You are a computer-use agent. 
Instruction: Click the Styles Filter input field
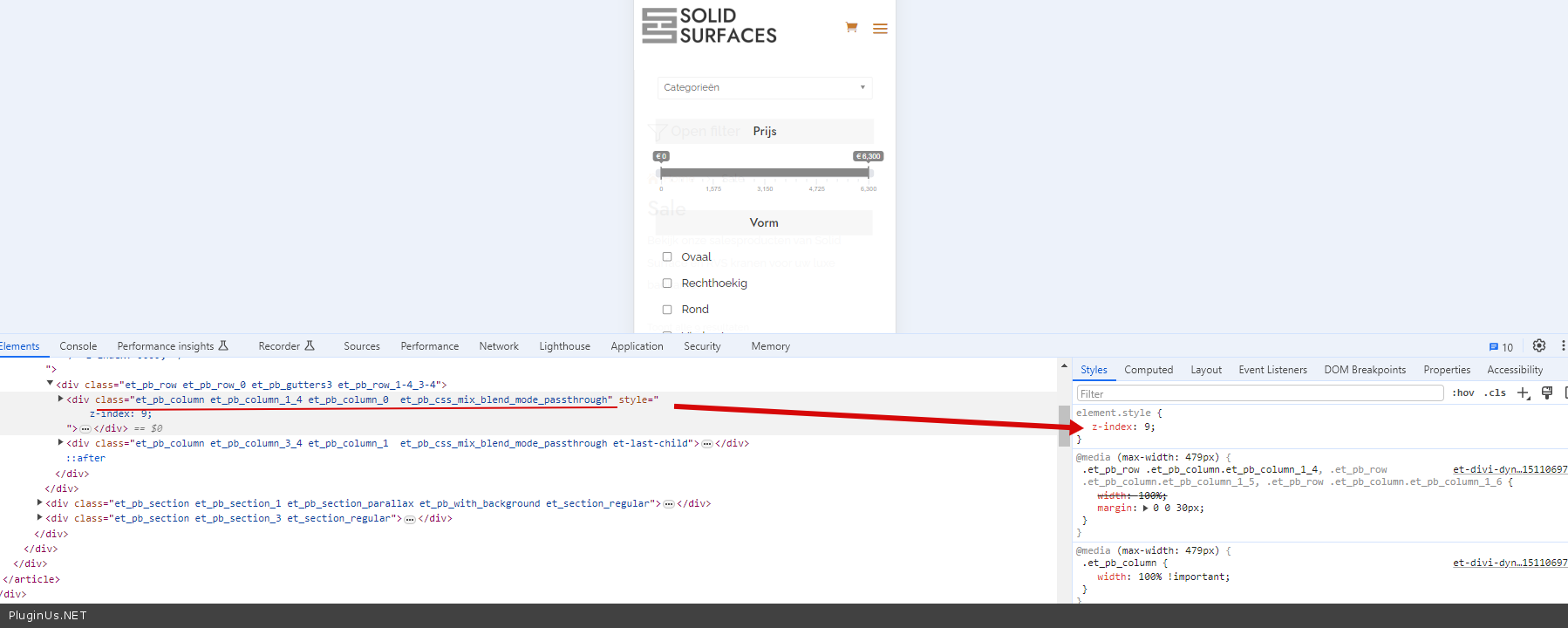click(x=1259, y=393)
